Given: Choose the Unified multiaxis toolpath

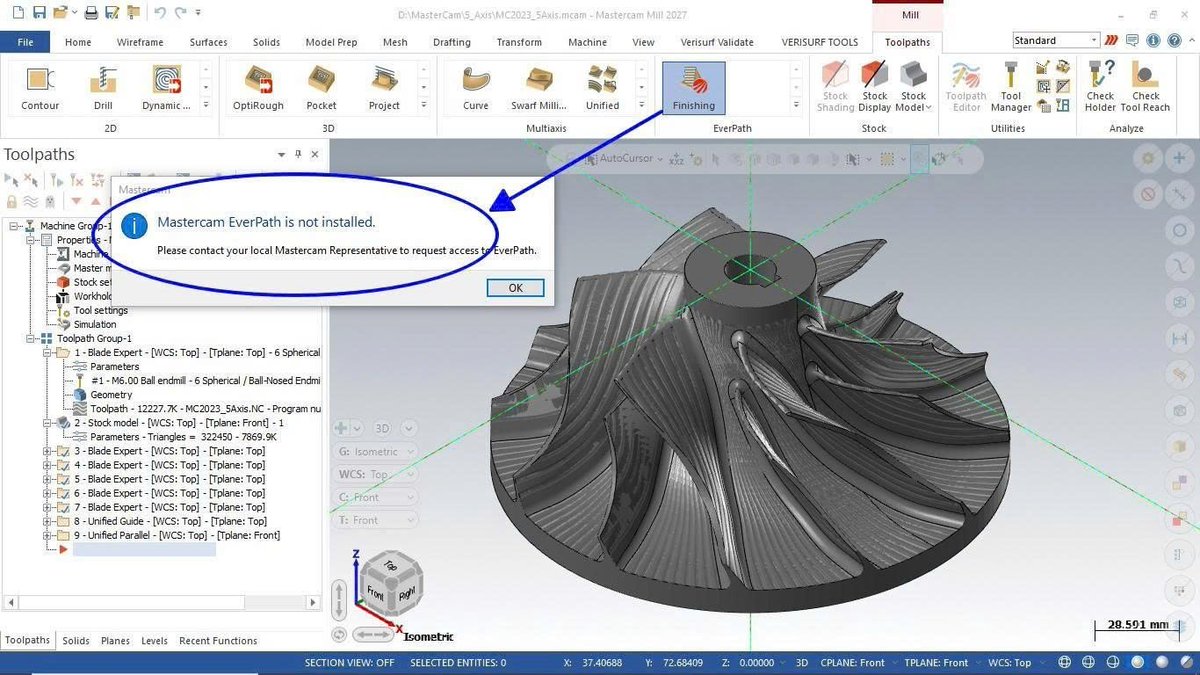Looking at the screenshot, I should pos(602,88).
